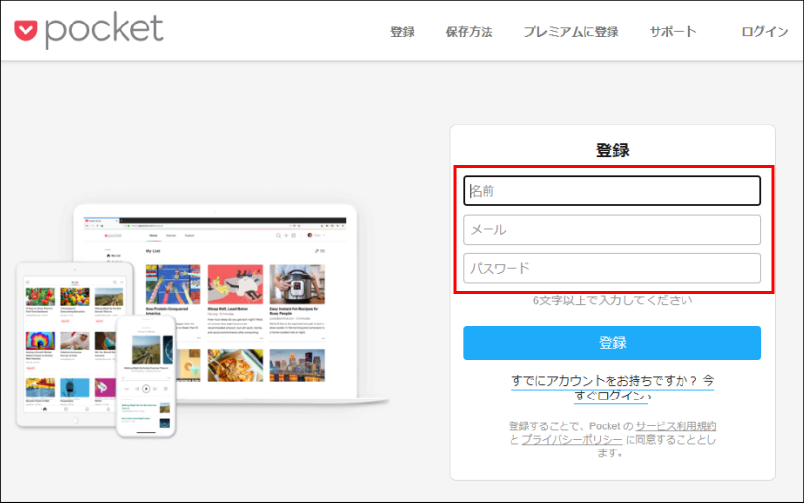Image resolution: width=804 pixels, height=503 pixels.
Task: Click ログイン in the top right
Action: [765, 32]
